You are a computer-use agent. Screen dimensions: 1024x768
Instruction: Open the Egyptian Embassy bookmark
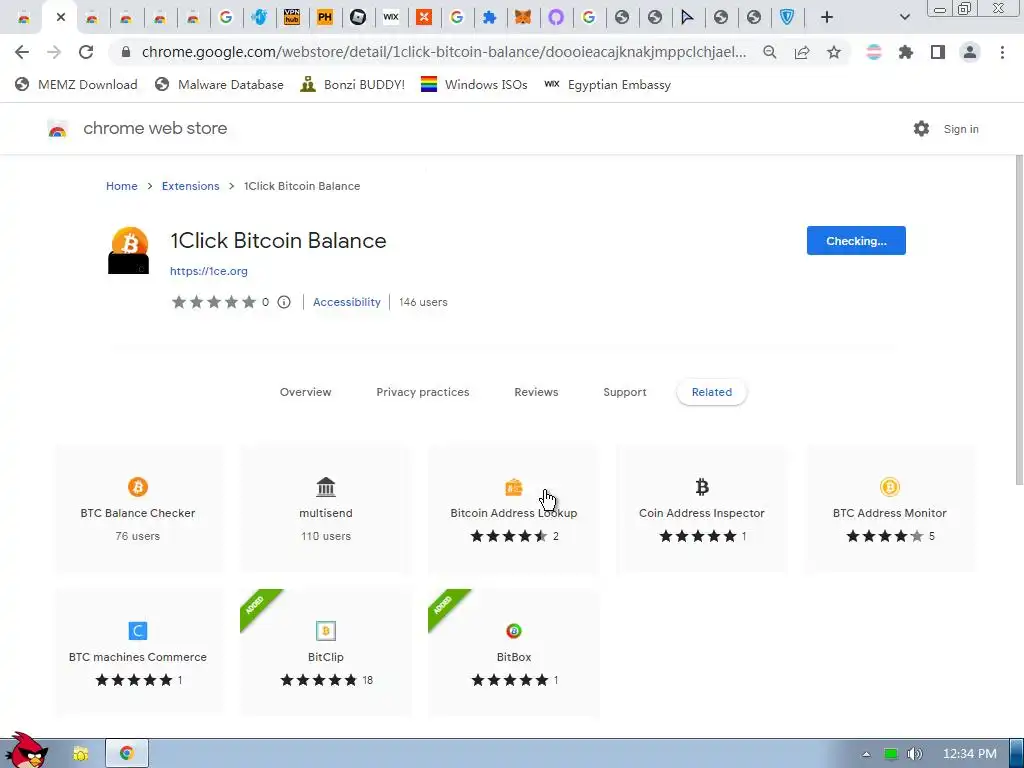coord(607,84)
